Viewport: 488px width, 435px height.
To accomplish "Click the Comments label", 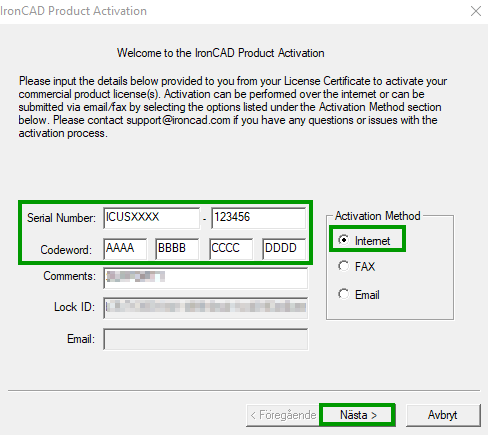I will [x=69, y=276].
